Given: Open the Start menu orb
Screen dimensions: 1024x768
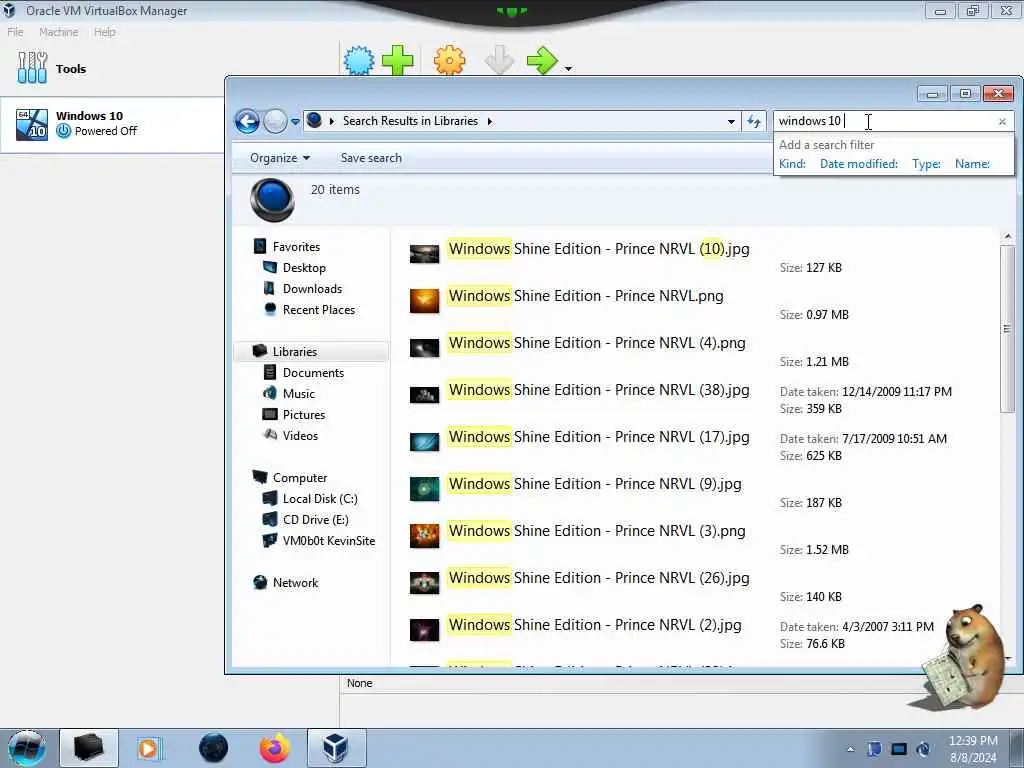Looking at the screenshot, I should (x=27, y=748).
